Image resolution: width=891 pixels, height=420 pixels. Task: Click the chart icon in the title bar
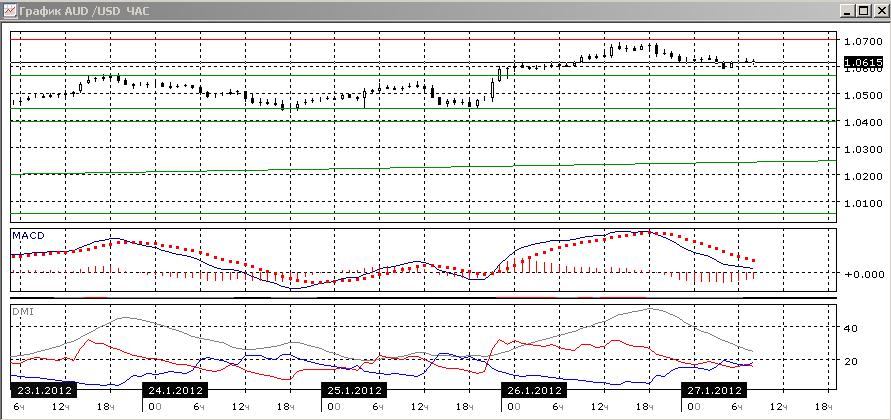tap(10, 10)
